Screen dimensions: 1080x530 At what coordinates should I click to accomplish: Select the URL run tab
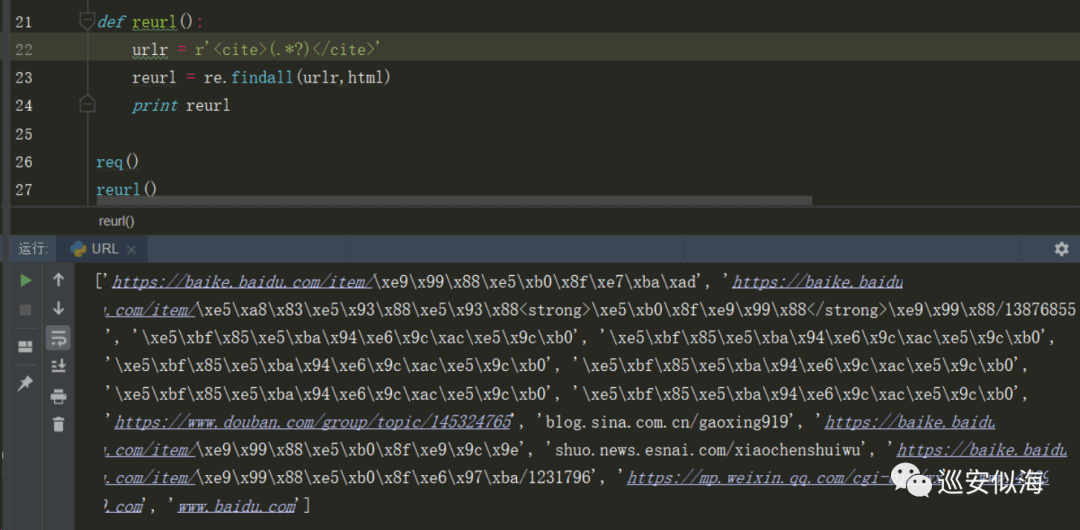click(104, 249)
